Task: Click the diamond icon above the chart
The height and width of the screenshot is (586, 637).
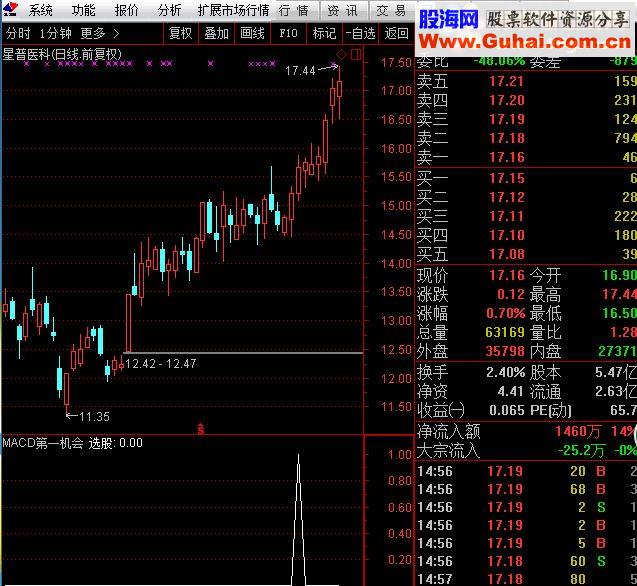Action: pyautogui.click(x=341, y=54)
